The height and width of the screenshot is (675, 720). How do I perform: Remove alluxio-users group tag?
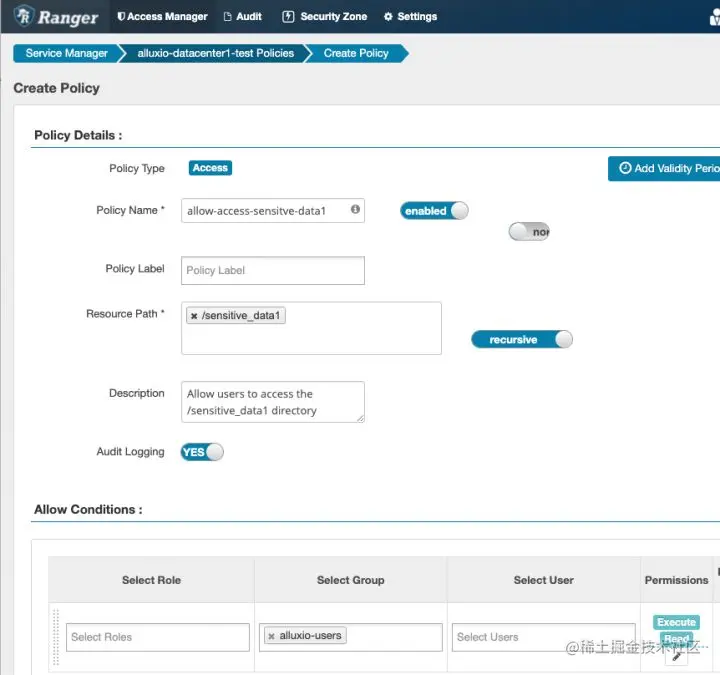pyautogui.click(x=271, y=636)
